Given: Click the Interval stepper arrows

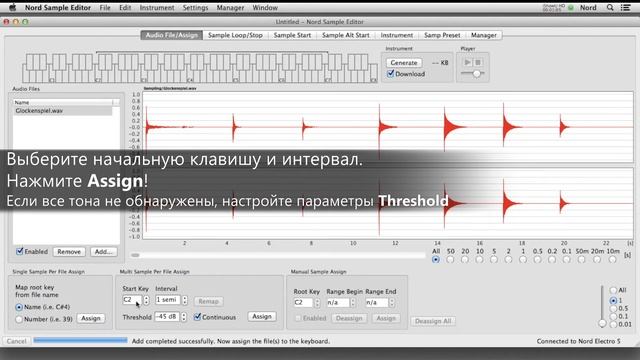Looking at the screenshot, I should (x=184, y=300).
